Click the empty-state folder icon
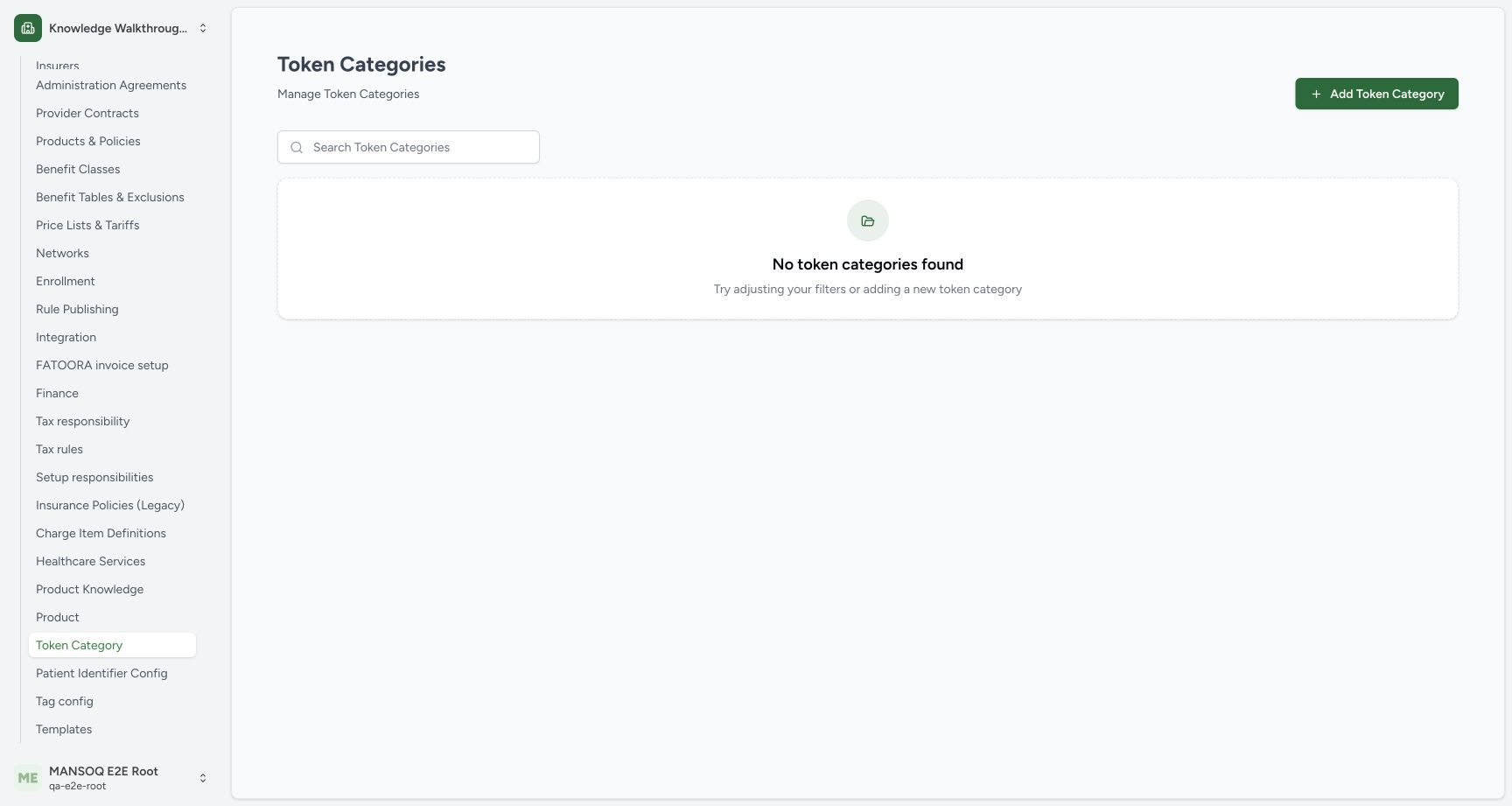 (868, 221)
